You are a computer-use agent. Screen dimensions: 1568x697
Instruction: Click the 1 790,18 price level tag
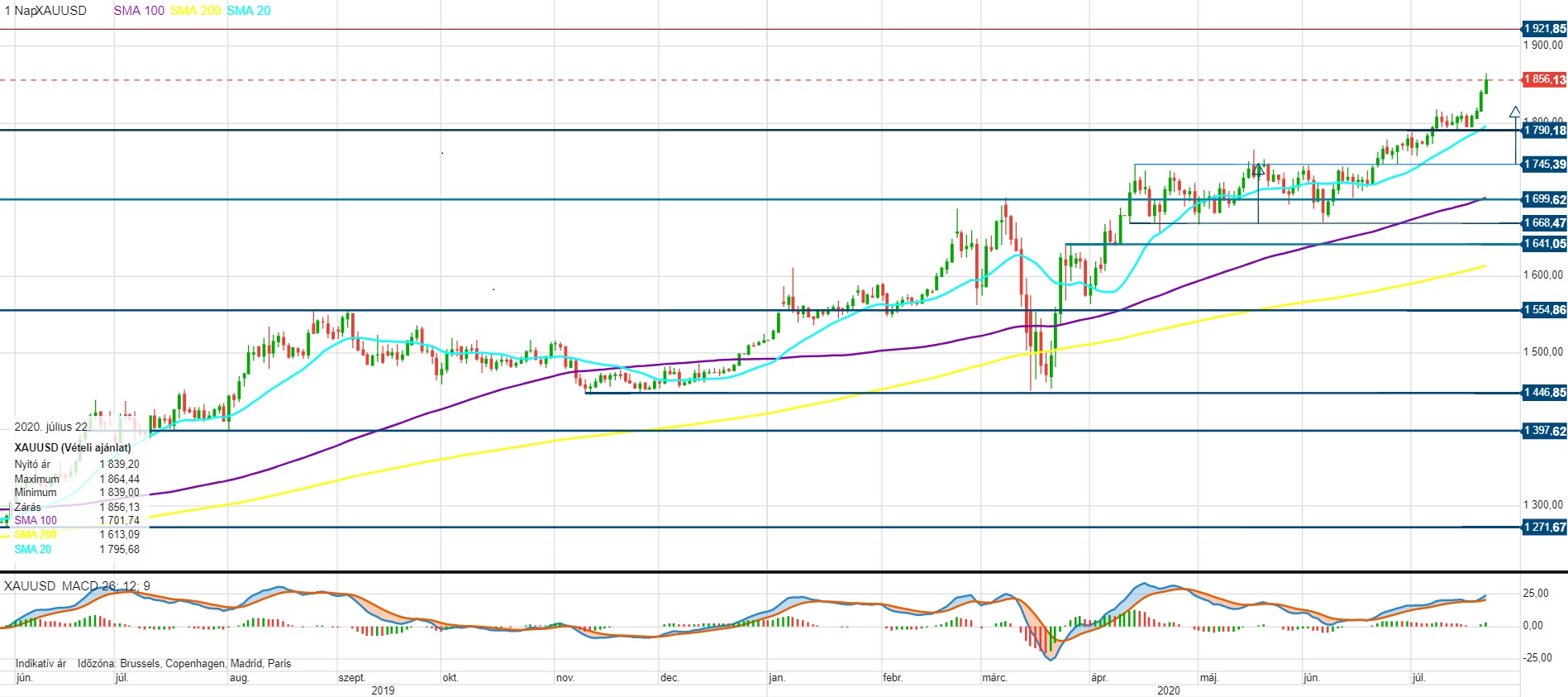tap(1544, 130)
